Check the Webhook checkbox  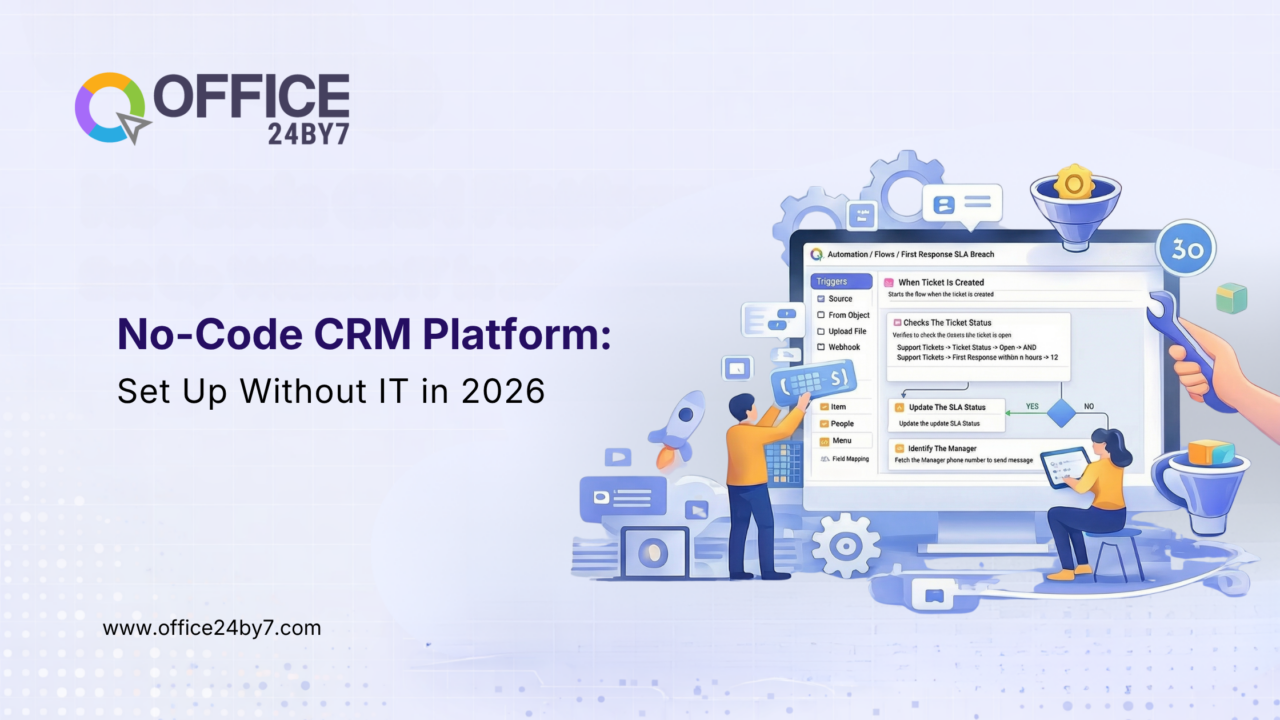pyautogui.click(x=821, y=347)
